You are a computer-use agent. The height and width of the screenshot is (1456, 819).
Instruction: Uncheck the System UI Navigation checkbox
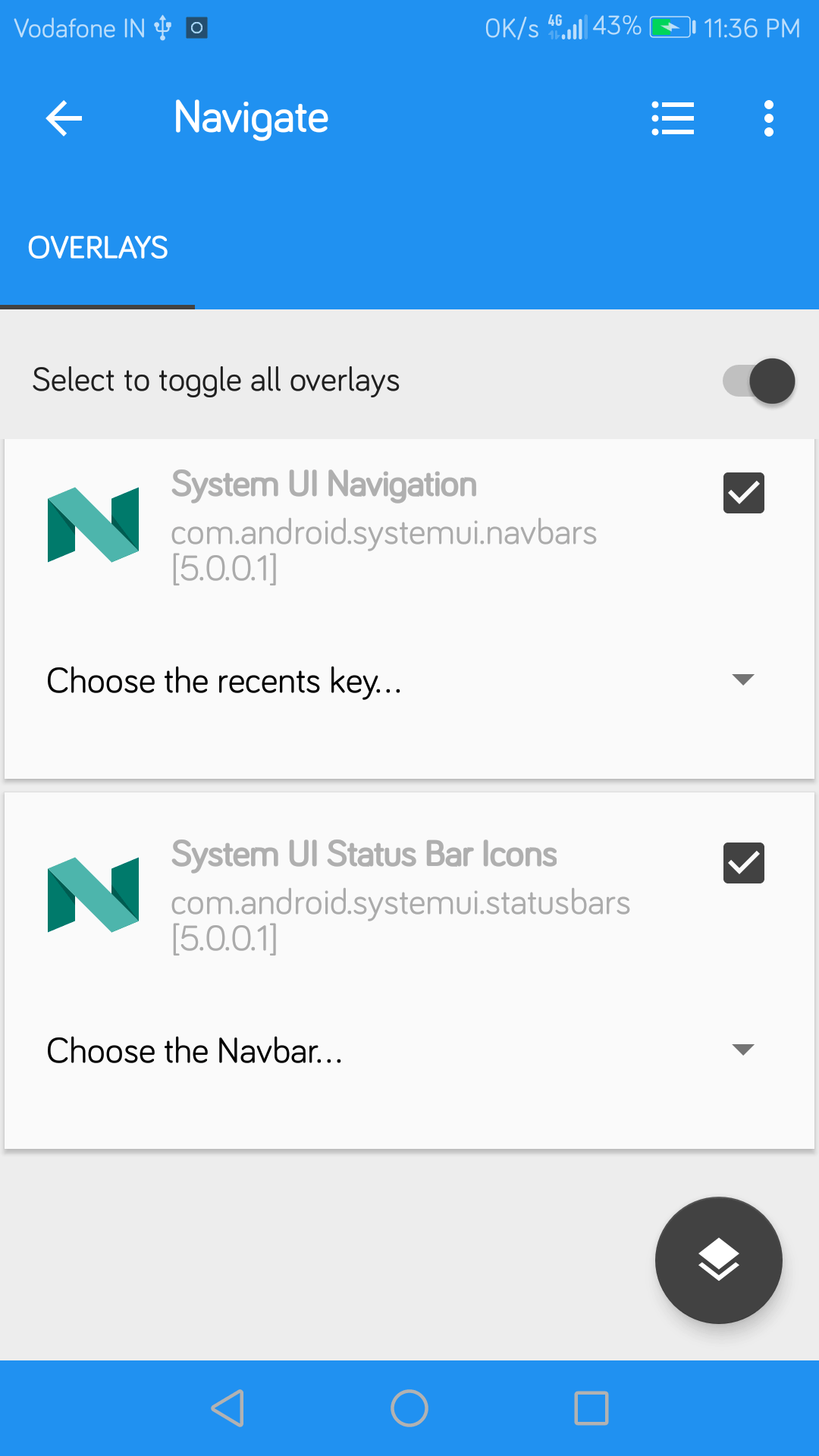tap(744, 493)
